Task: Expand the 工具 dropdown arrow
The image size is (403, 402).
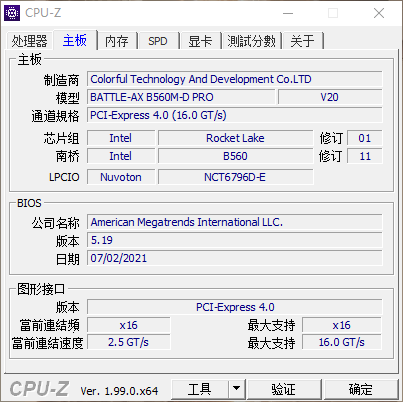Action: click(237, 389)
